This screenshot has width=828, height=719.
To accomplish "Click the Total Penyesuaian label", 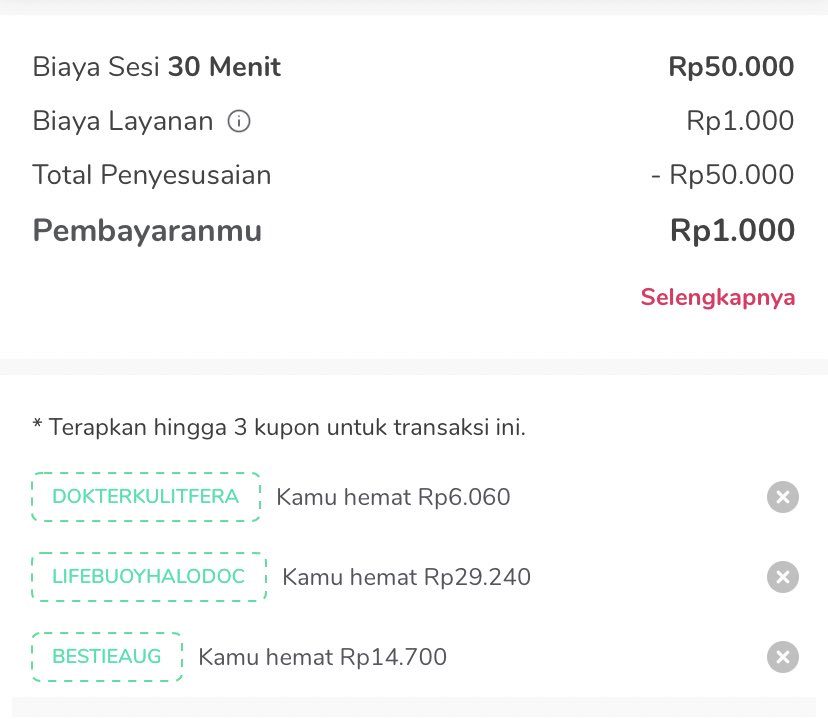I will pyautogui.click(x=152, y=175).
